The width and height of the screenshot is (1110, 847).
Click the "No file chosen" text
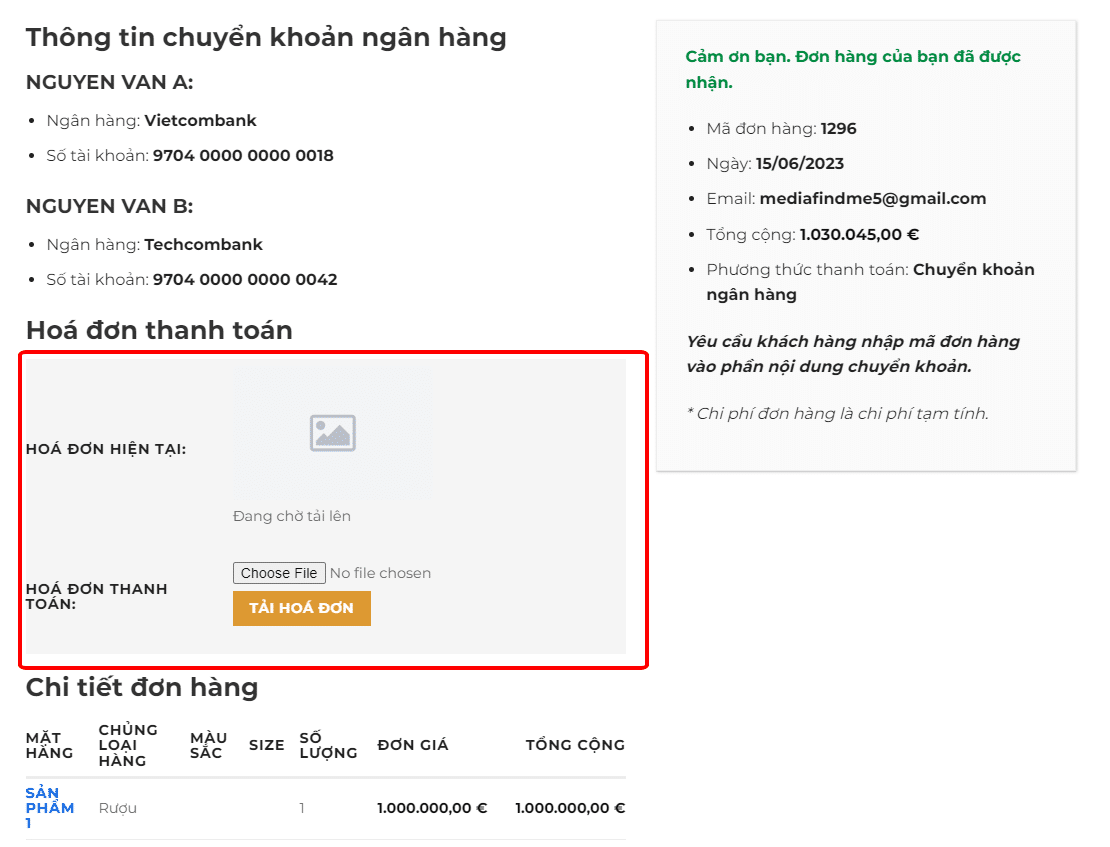(x=380, y=573)
